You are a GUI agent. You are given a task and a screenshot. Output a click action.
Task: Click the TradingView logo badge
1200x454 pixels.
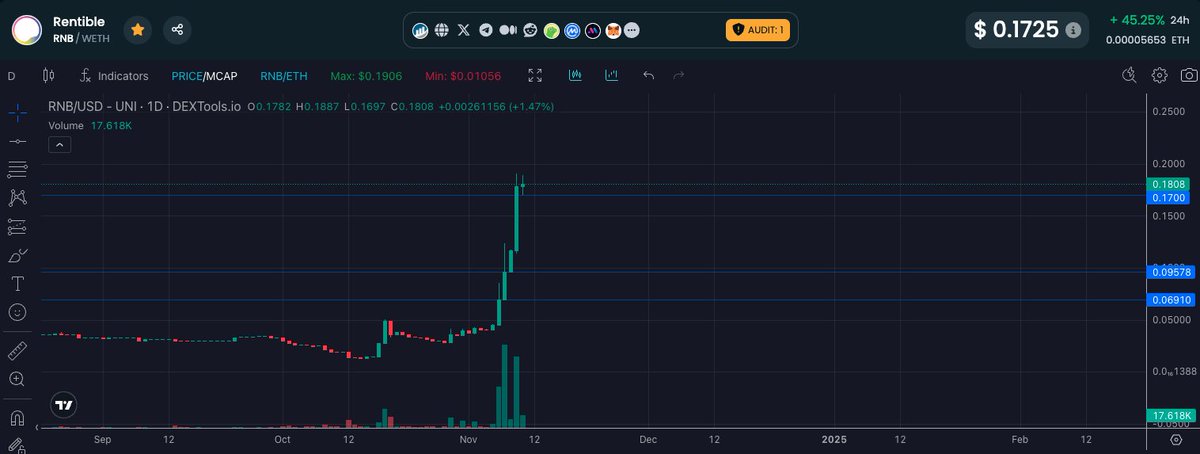[x=64, y=405]
